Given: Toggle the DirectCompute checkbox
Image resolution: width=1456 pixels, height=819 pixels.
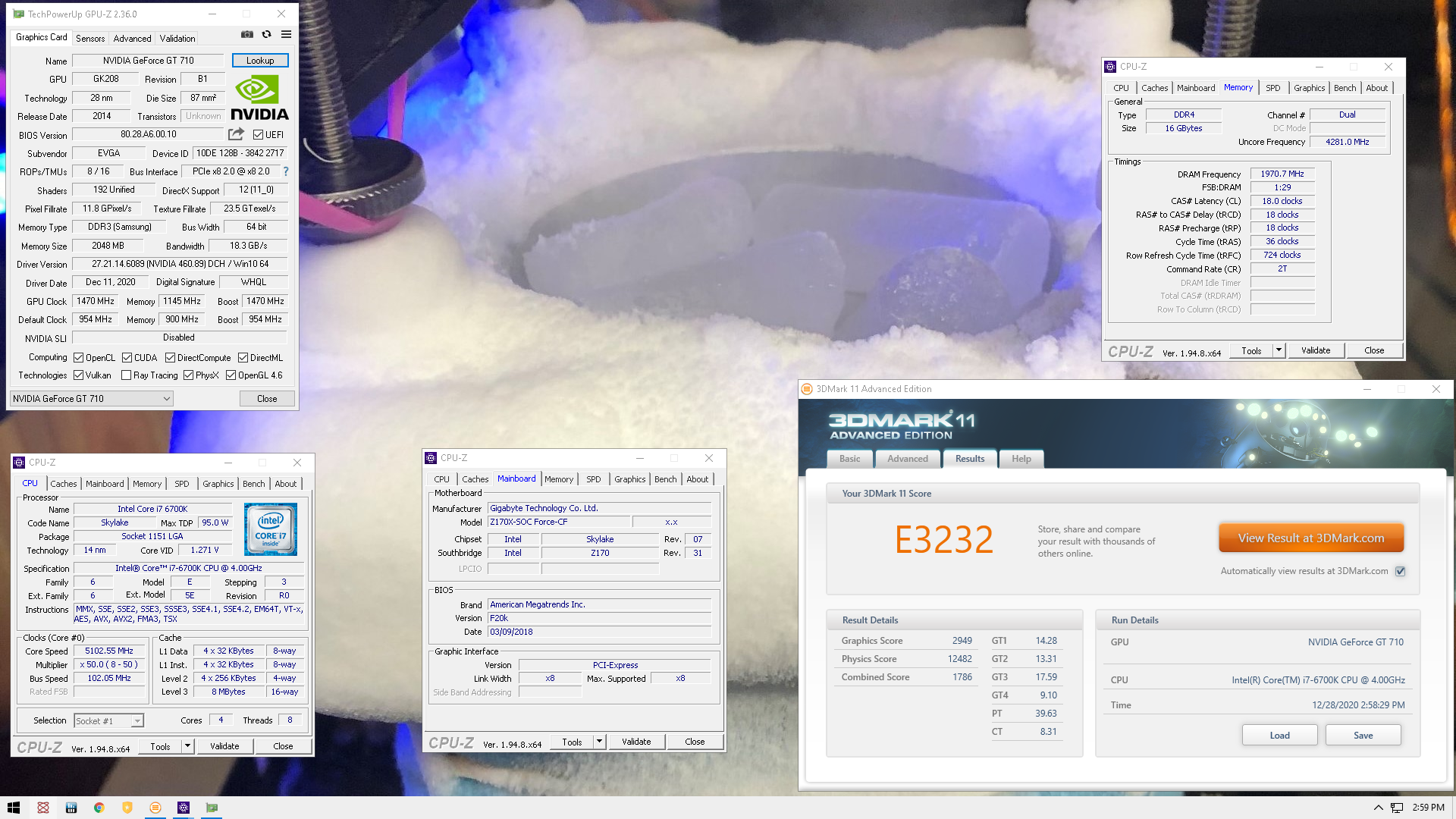Looking at the screenshot, I should pyautogui.click(x=170, y=358).
